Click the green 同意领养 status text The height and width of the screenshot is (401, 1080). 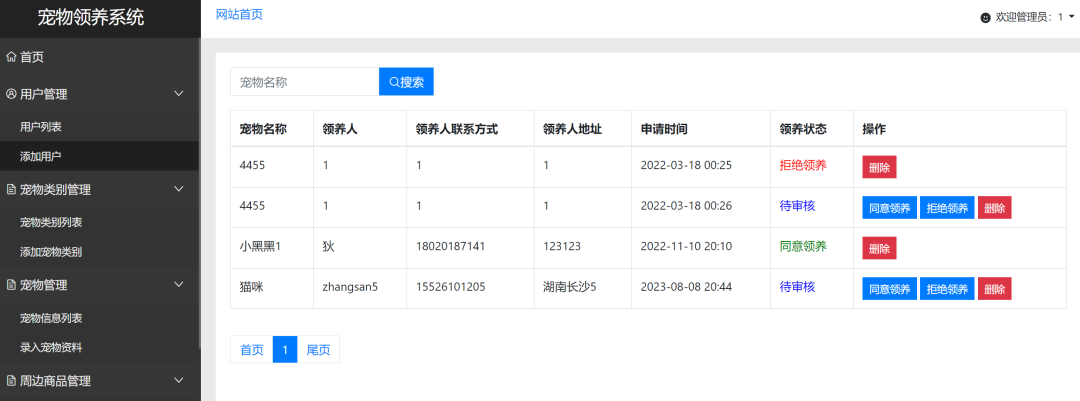tap(802, 247)
